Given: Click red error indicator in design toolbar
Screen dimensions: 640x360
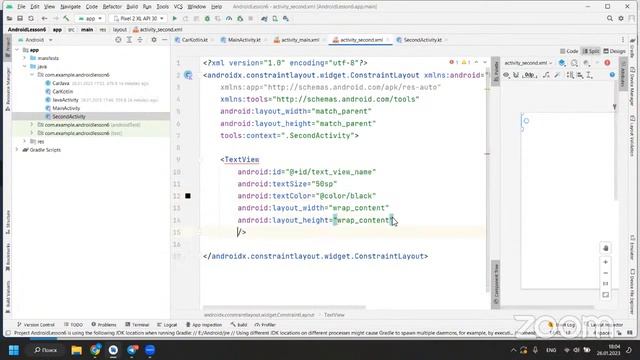Looking at the screenshot, I should point(607,63).
